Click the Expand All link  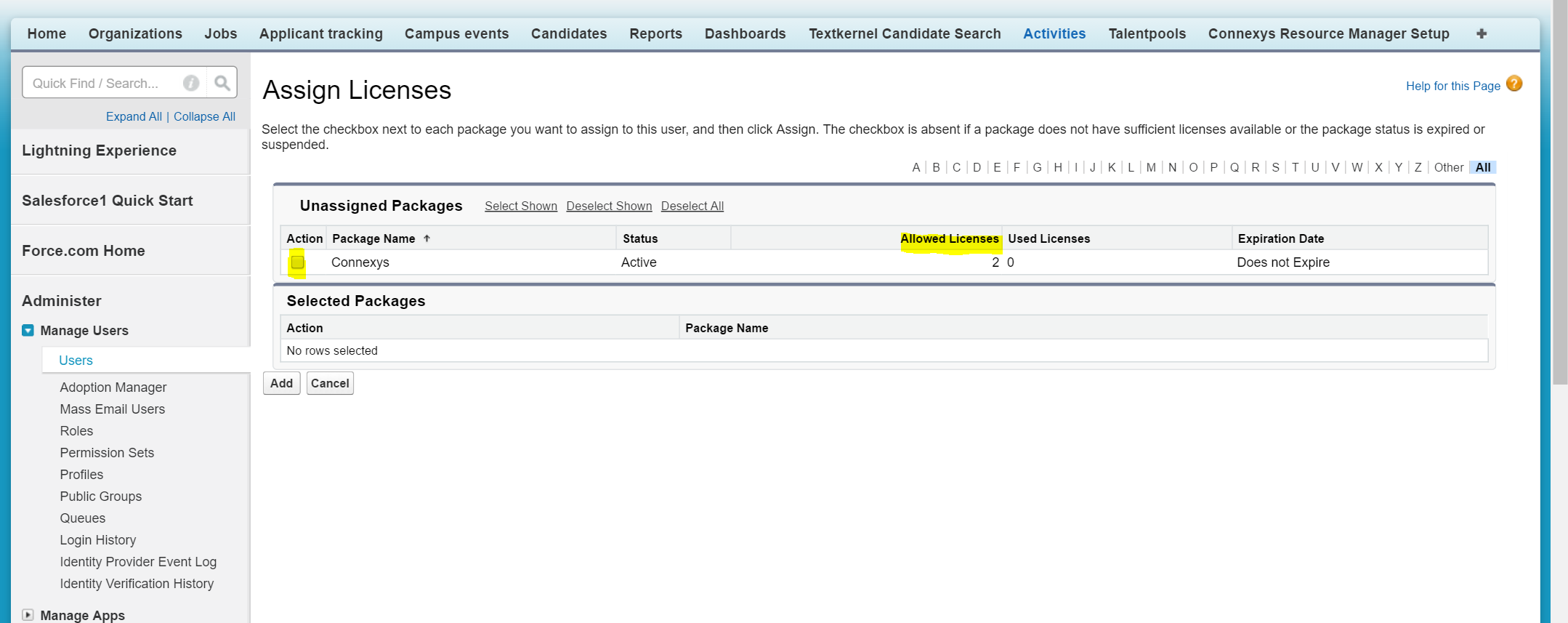click(134, 116)
